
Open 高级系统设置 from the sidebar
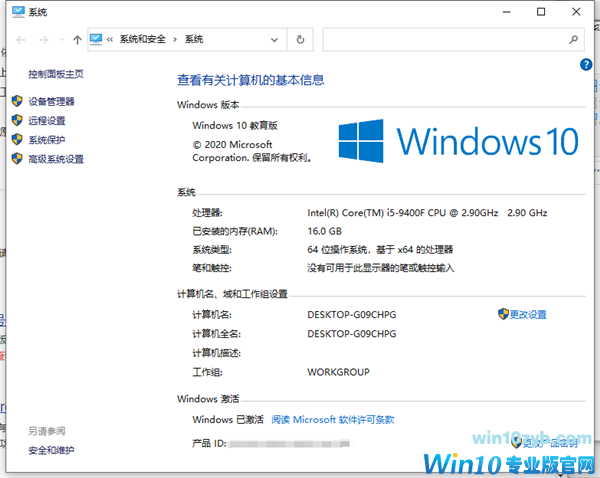[x=56, y=159]
